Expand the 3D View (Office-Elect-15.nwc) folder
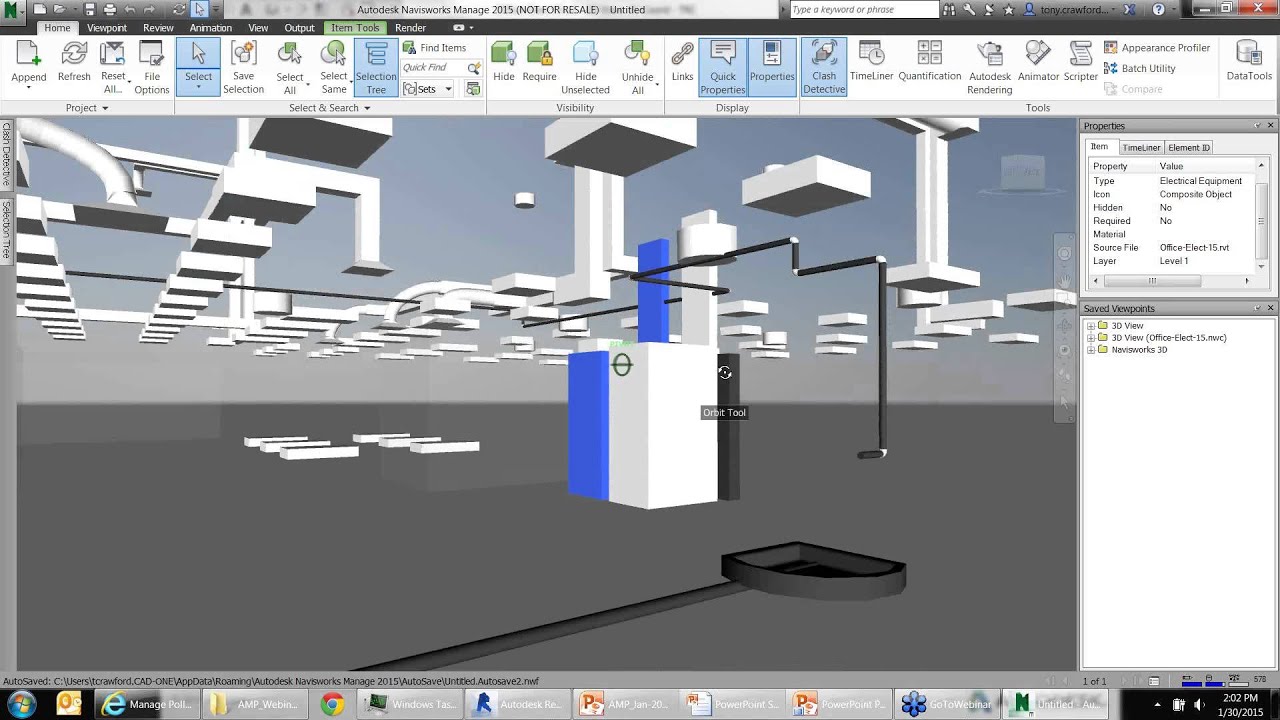Screen dimensions: 1280x720 point(1091,338)
